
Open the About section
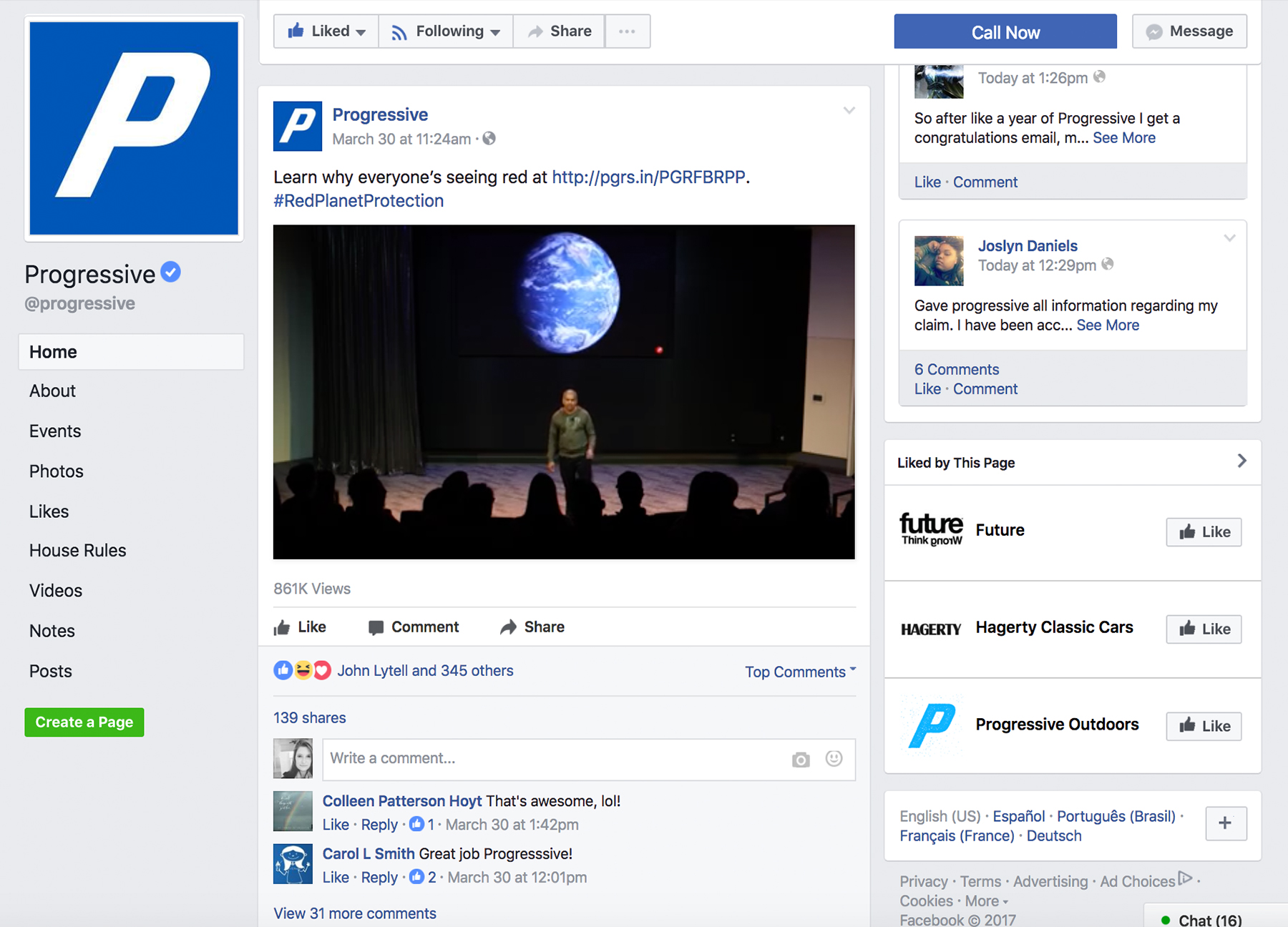tap(52, 391)
